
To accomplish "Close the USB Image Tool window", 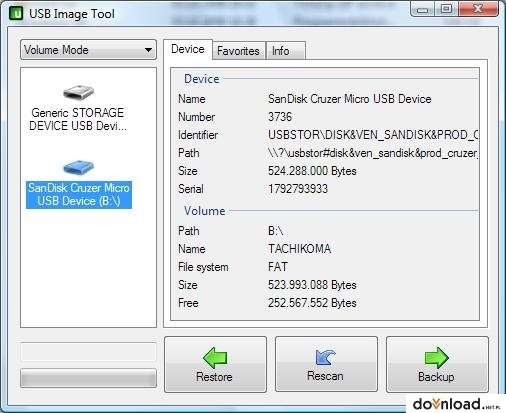I will [478, 9].
